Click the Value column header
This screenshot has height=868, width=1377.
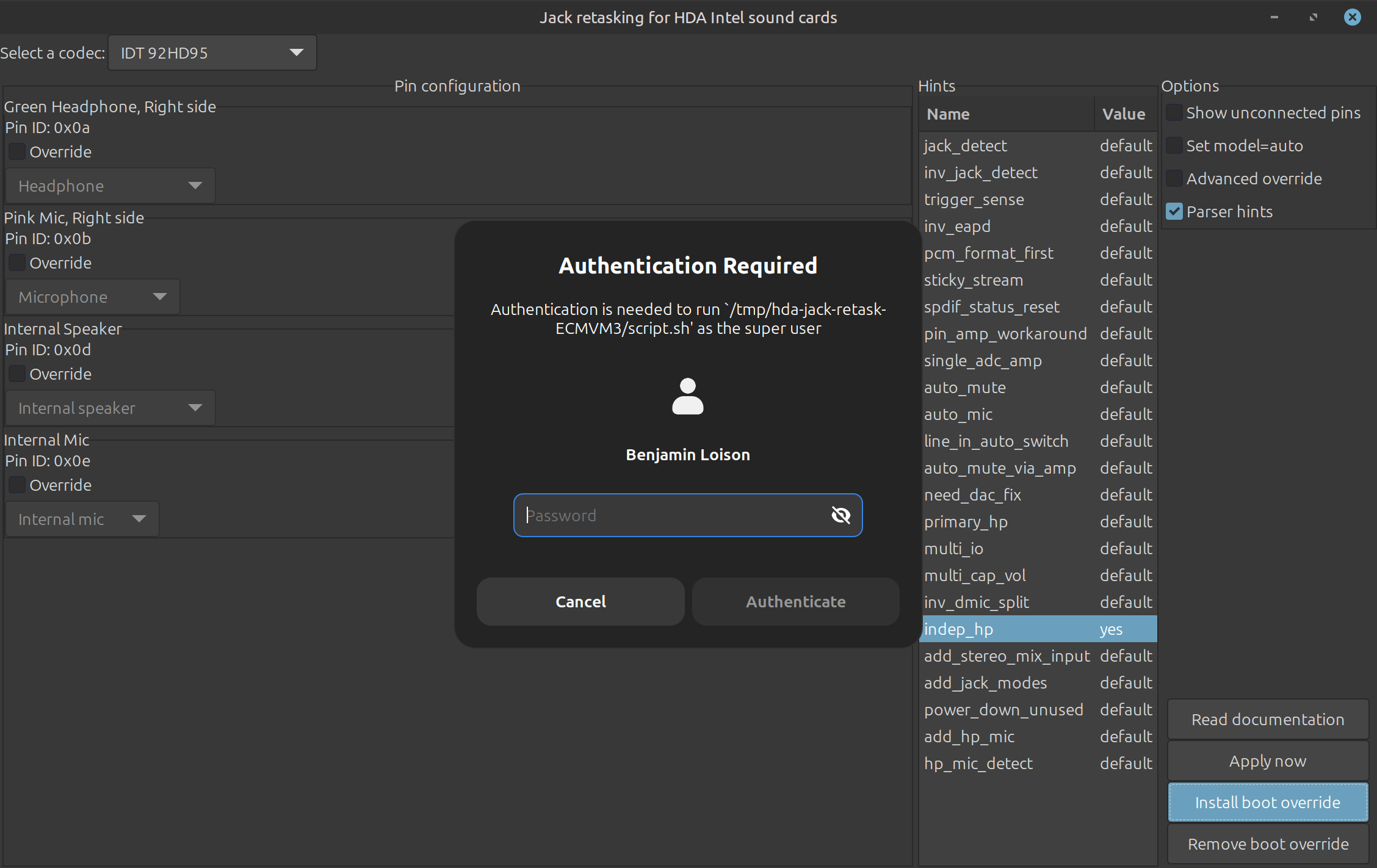[x=1124, y=114]
